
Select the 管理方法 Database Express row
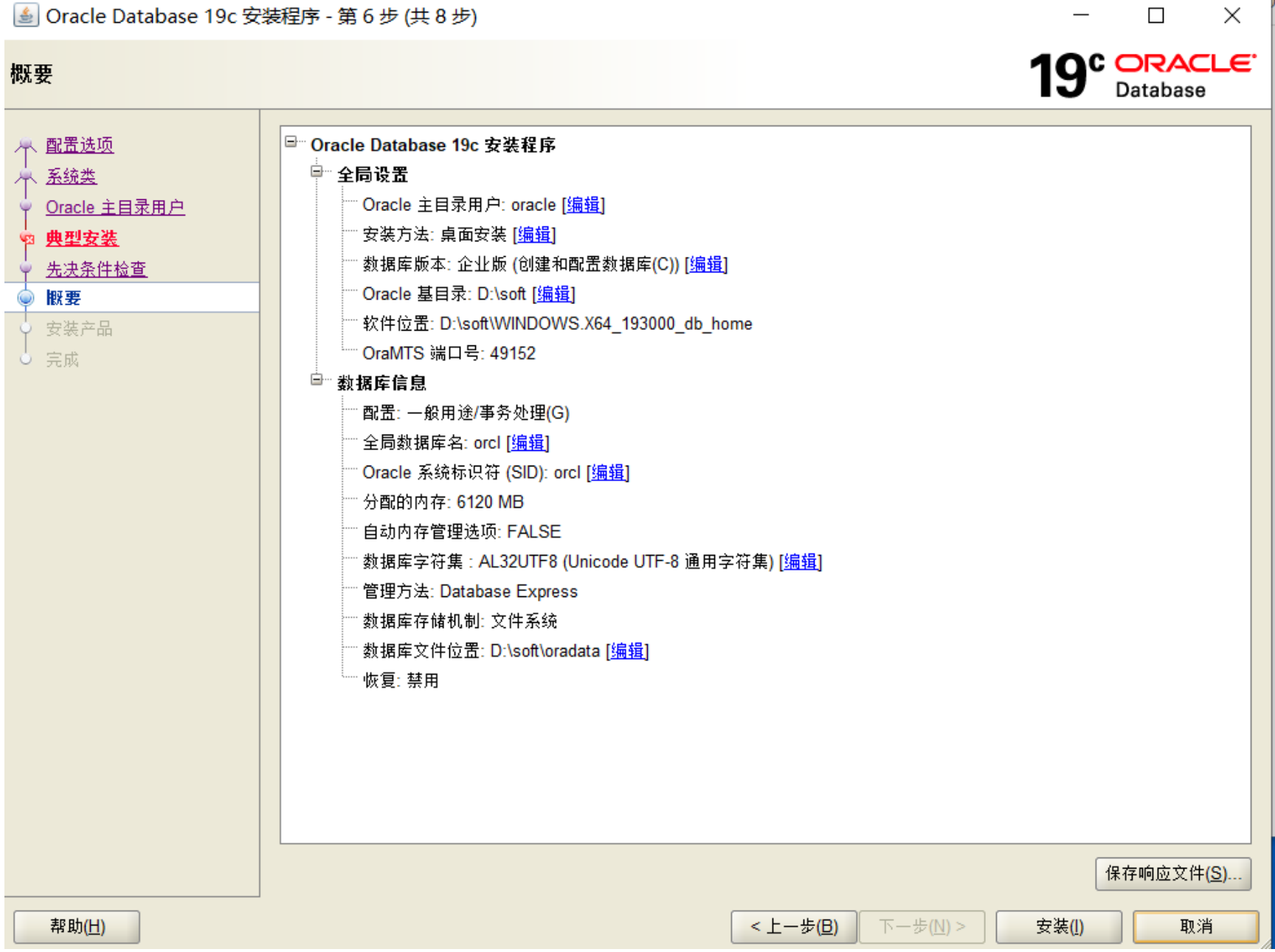tap(470, 592)
